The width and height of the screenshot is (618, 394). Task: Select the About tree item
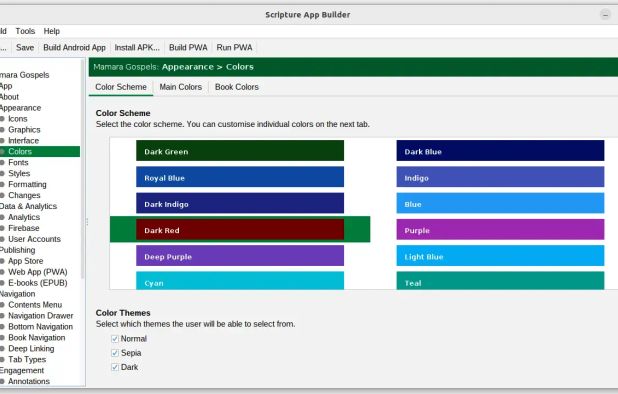tap(9, 97)
